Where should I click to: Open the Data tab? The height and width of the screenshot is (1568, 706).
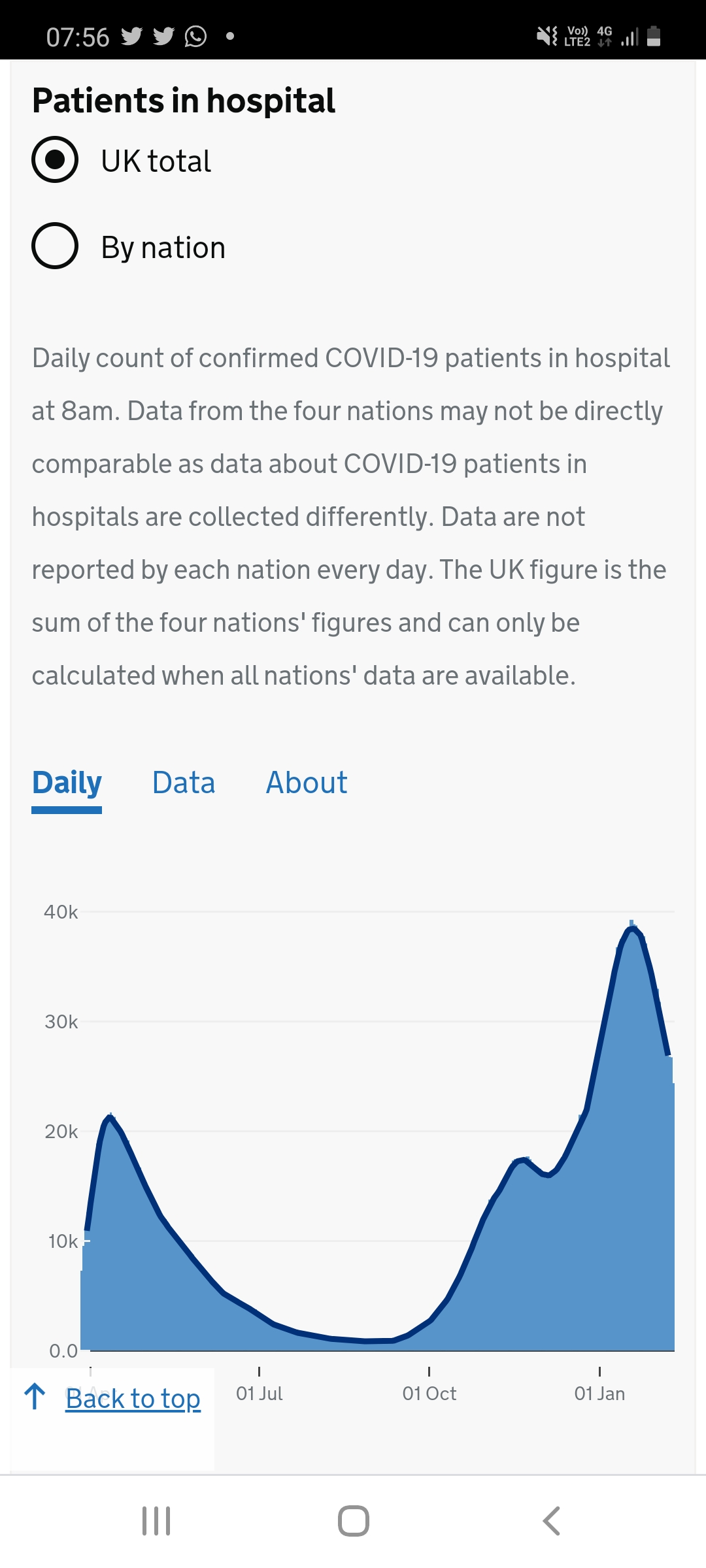coord(184,783)
